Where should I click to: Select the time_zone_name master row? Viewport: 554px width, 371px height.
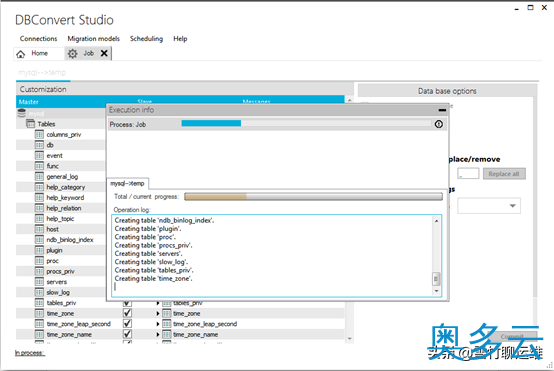(69, 334)
